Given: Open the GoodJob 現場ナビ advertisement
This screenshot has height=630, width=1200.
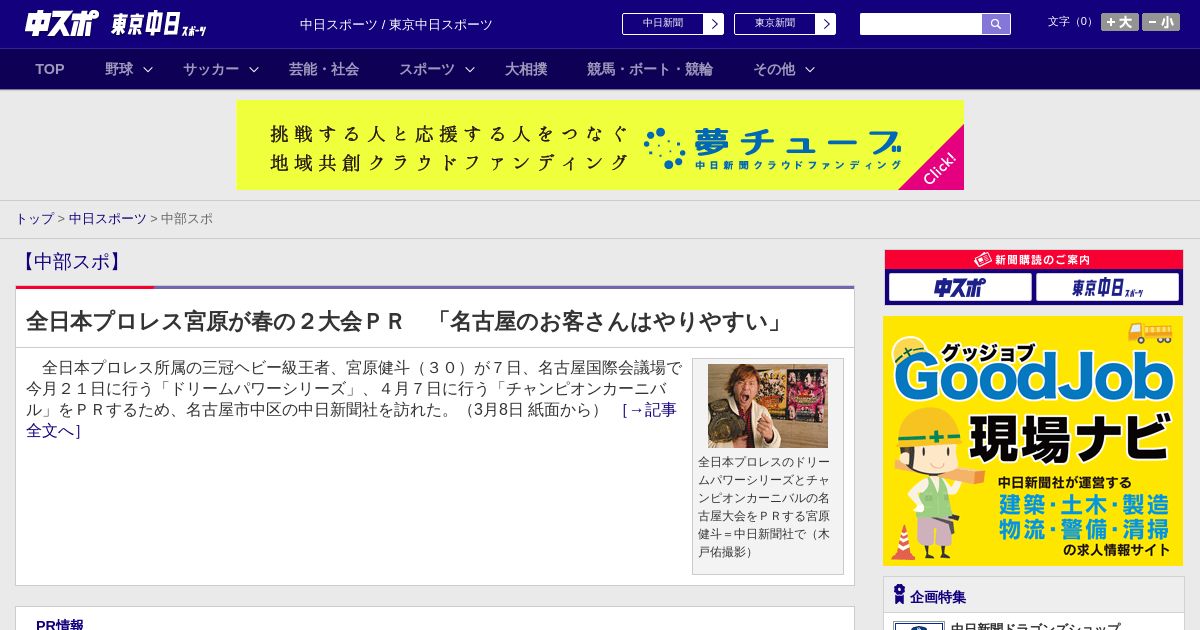Looking at the screenshot, I should (x=1033, y=441).
